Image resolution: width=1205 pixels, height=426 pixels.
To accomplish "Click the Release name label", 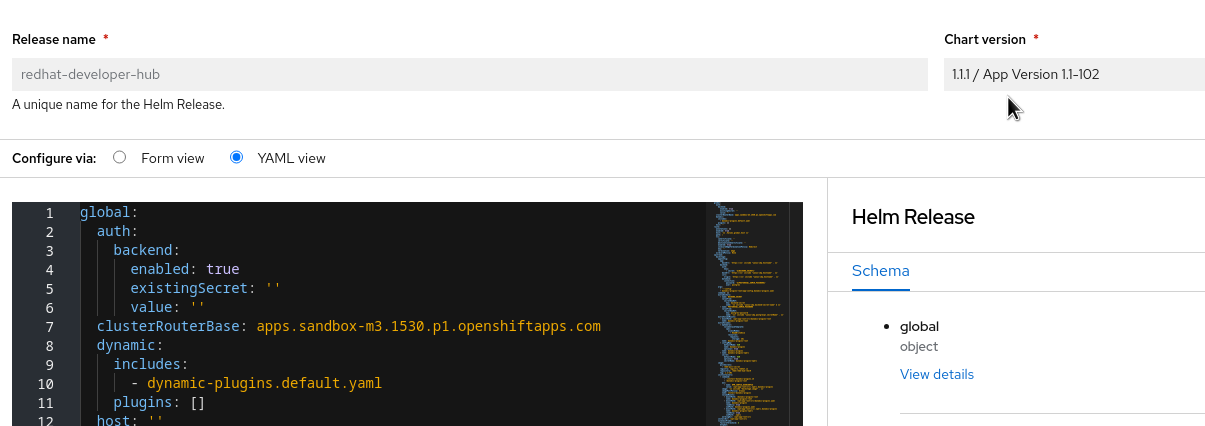I will coord(54,39).
